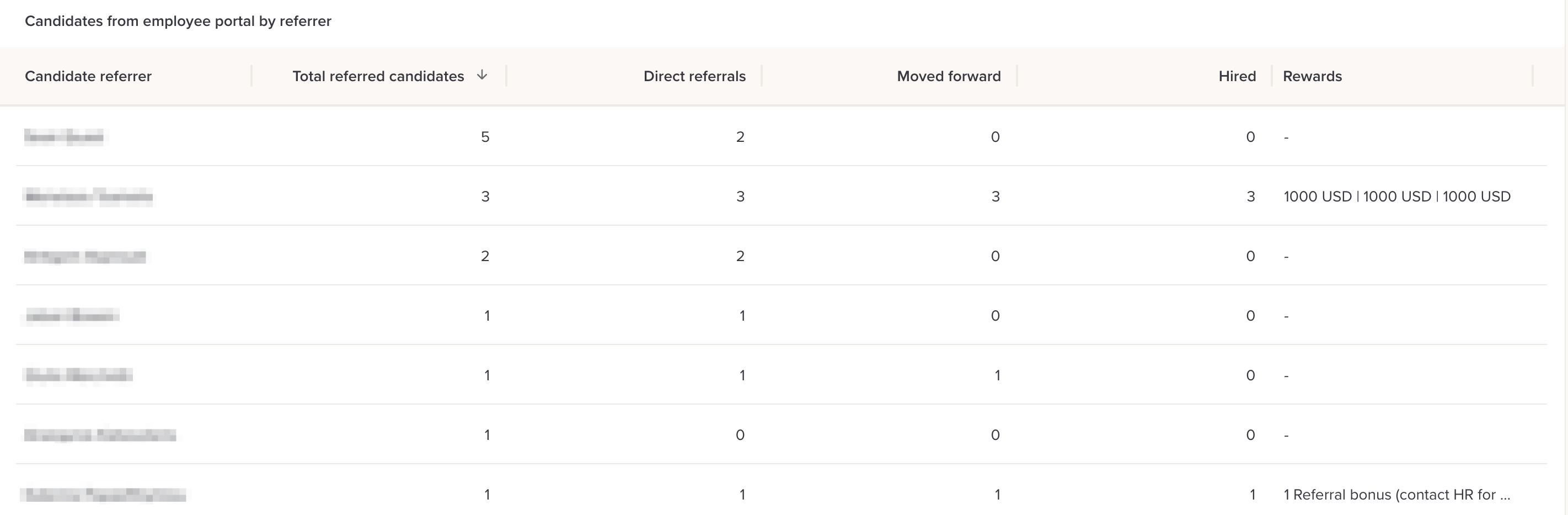The height and width of the screenshot is (515, 1568).
Task: Grab the column divider after Direct referrals
Action: (762, 76)
